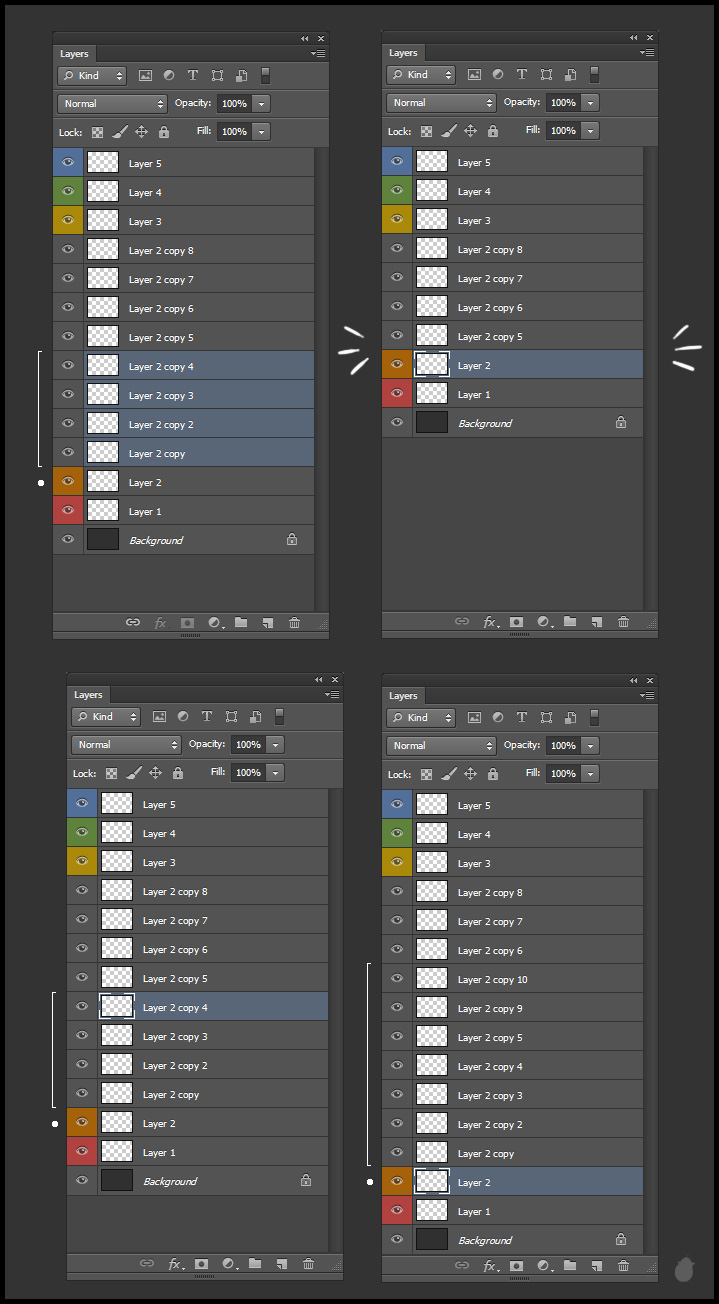The image size is (719, 1304).
Task: Toggle layer filtering switch in bottom-left panel
Action: [280, 716]
